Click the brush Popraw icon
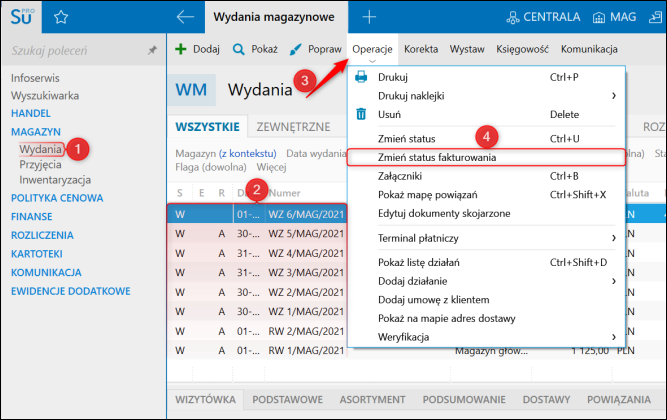 click(x=295, y=49)
